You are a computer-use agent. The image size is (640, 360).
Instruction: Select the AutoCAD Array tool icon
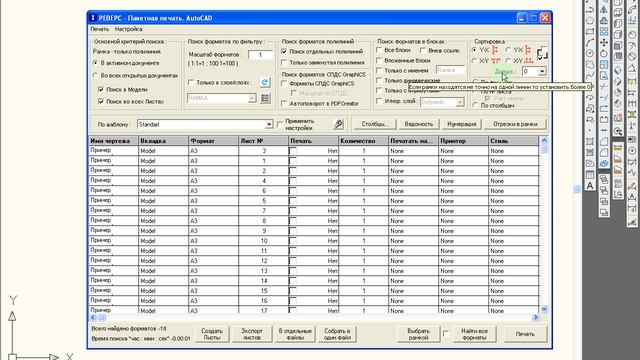pyautogui.click(x=604, y=32)
